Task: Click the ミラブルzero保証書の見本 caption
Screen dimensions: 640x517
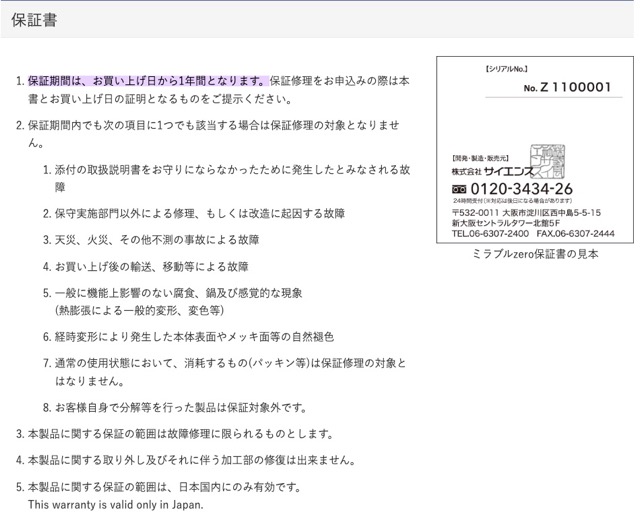Action: tap(534, 254)
